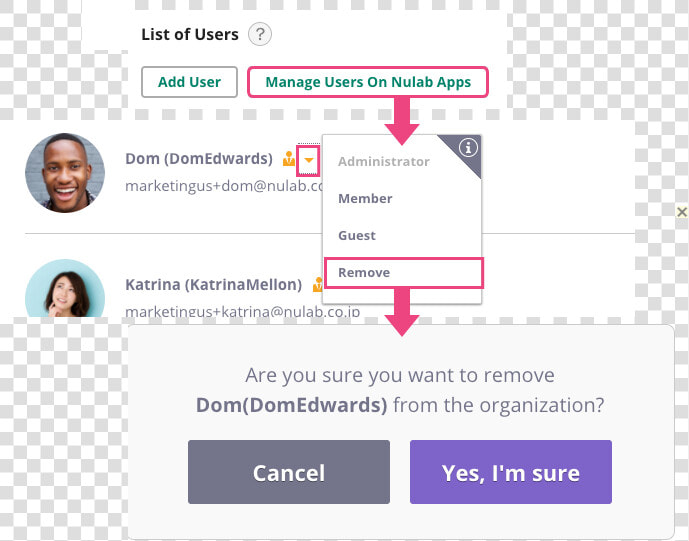Select Administrator in role menu

click(384, 161)
